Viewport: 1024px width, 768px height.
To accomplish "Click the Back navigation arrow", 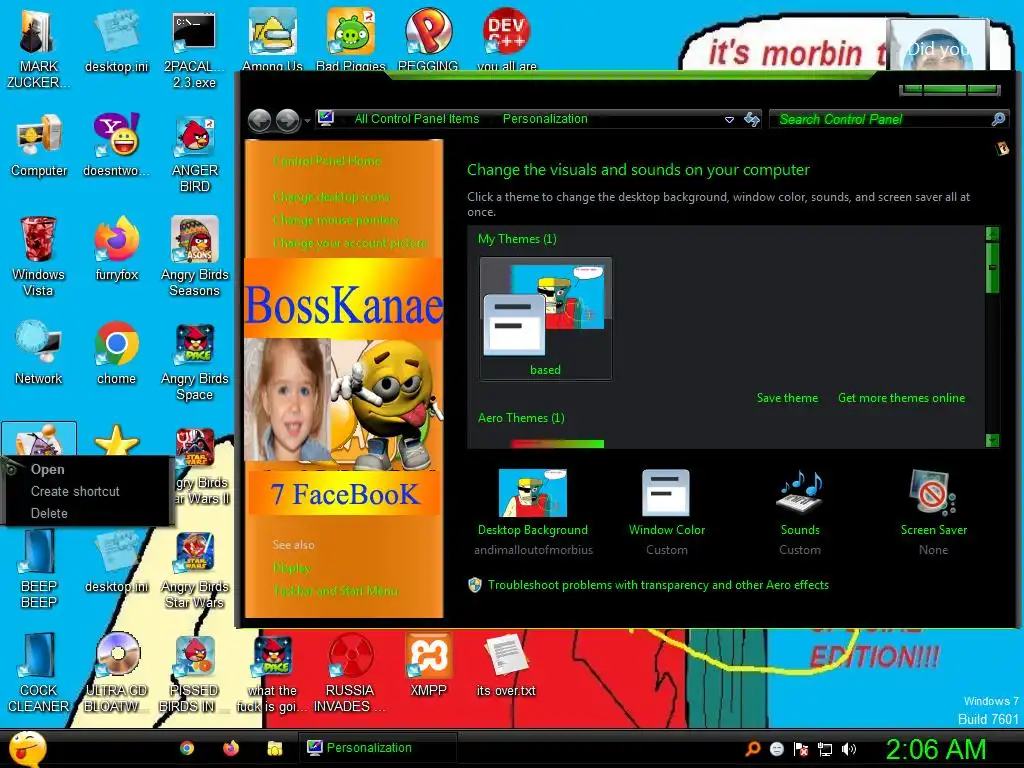I will (x=260, y=120).
